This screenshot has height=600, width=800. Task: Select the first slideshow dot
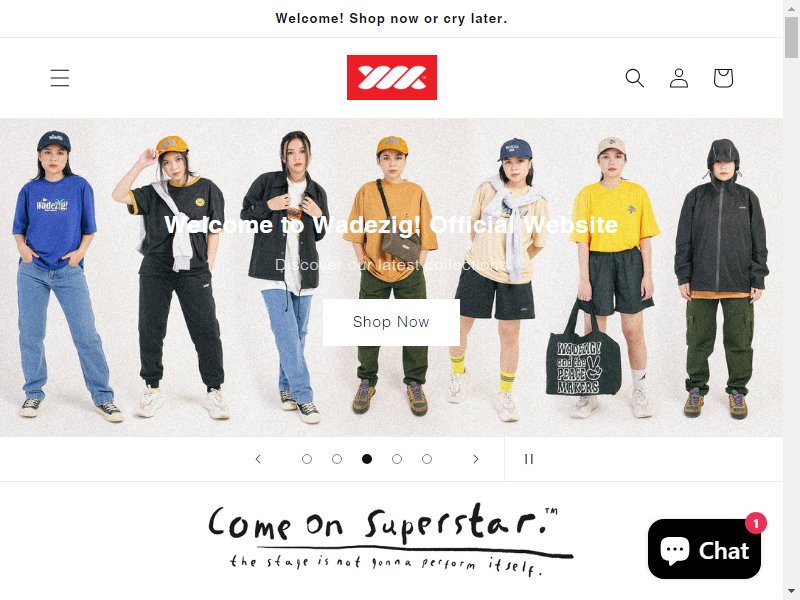307,459
